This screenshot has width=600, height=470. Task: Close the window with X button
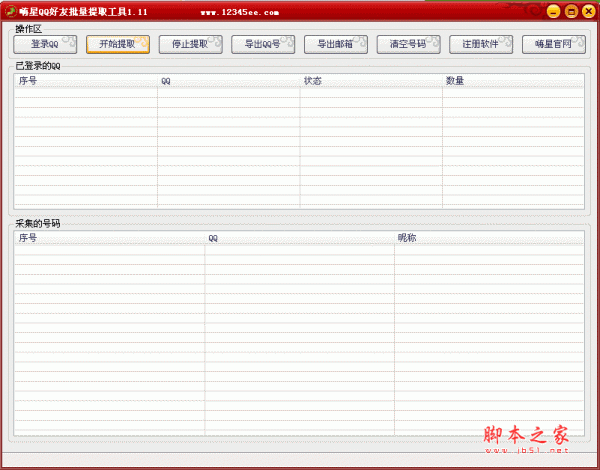589,11
